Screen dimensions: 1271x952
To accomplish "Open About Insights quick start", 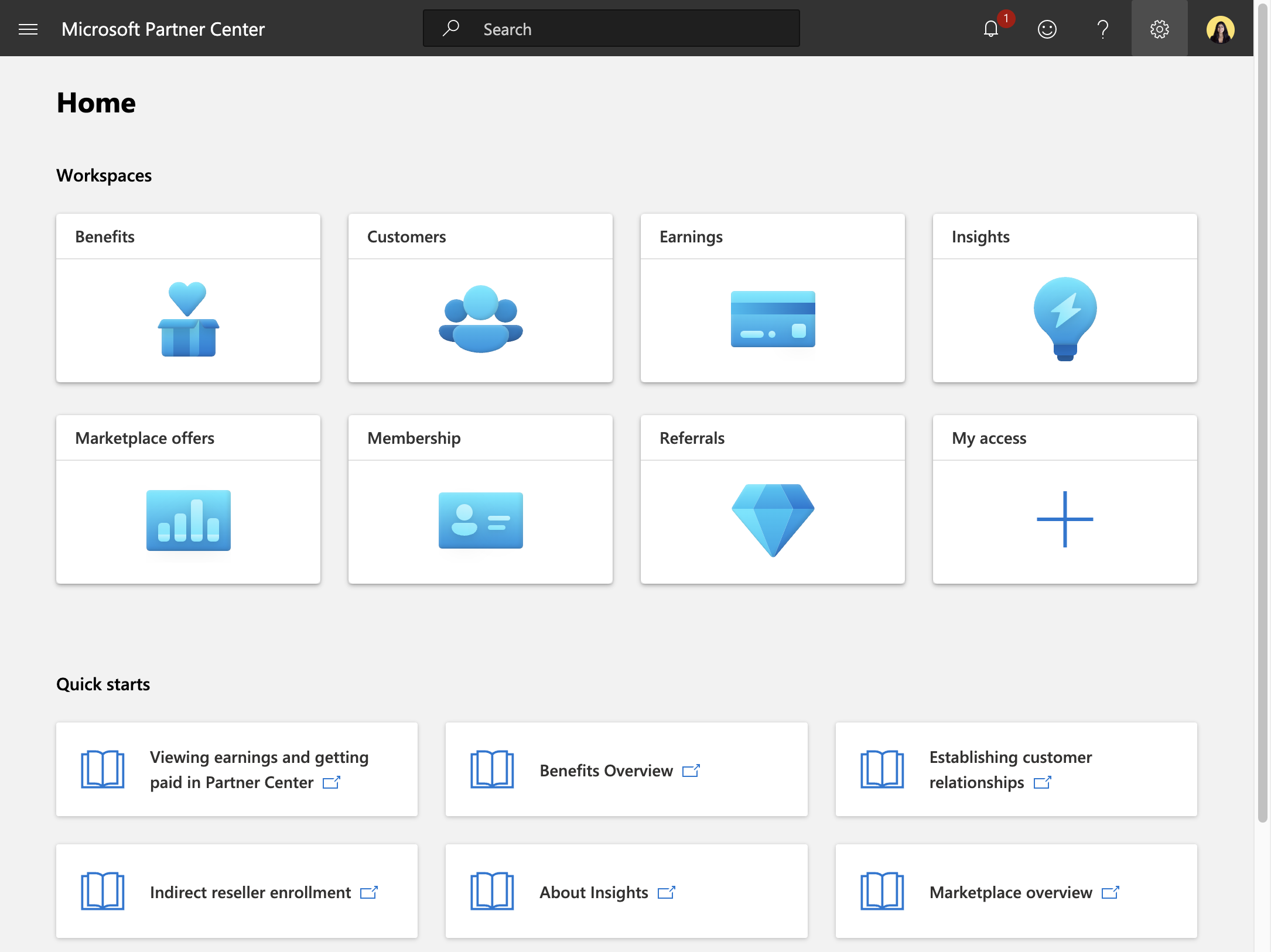I will [626, 891].
